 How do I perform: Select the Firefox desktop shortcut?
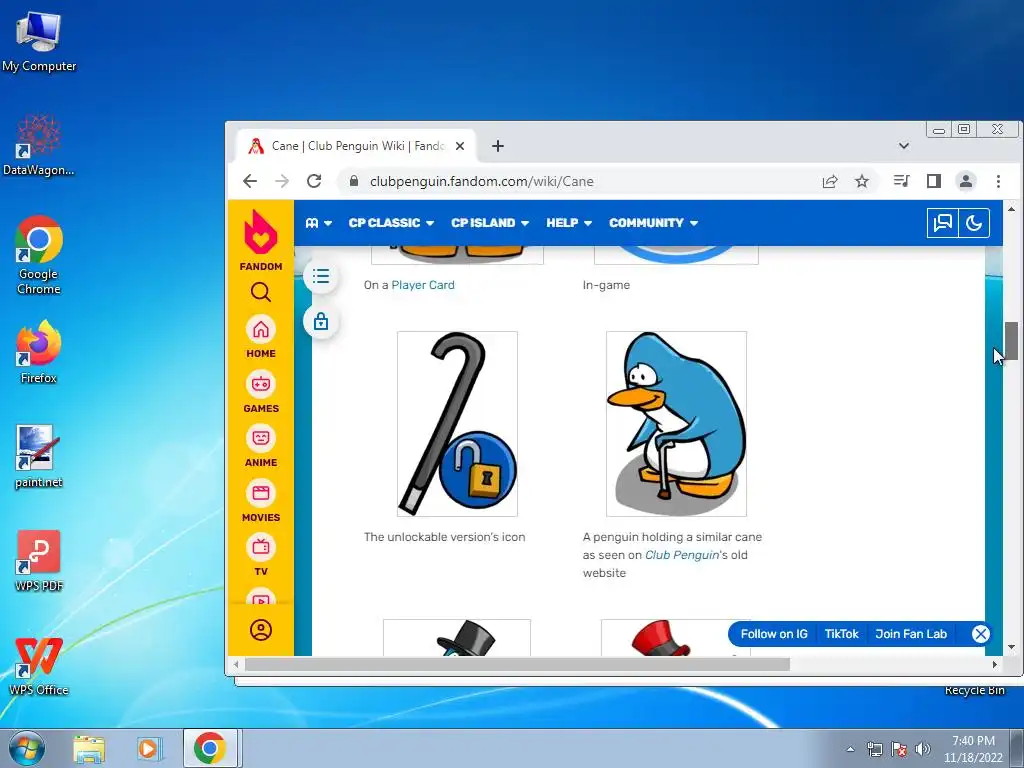[x=39, y=352]
